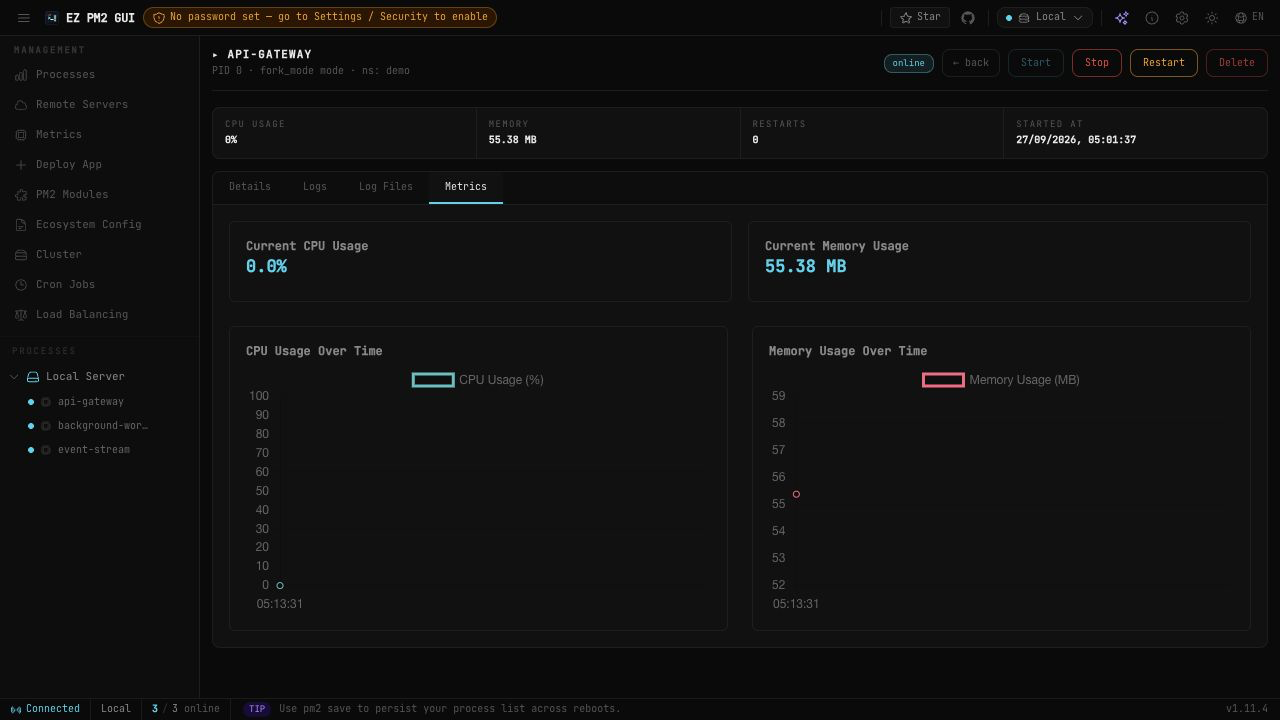Switch to the Log Files tab

pyautogui.click(x=386, y=187)
